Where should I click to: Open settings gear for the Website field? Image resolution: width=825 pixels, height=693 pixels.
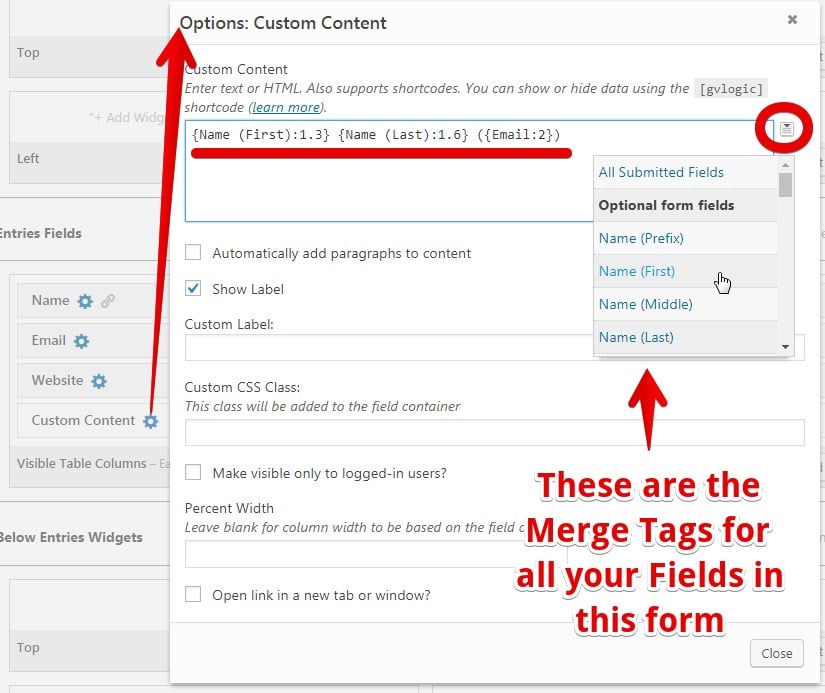(98, 381)
